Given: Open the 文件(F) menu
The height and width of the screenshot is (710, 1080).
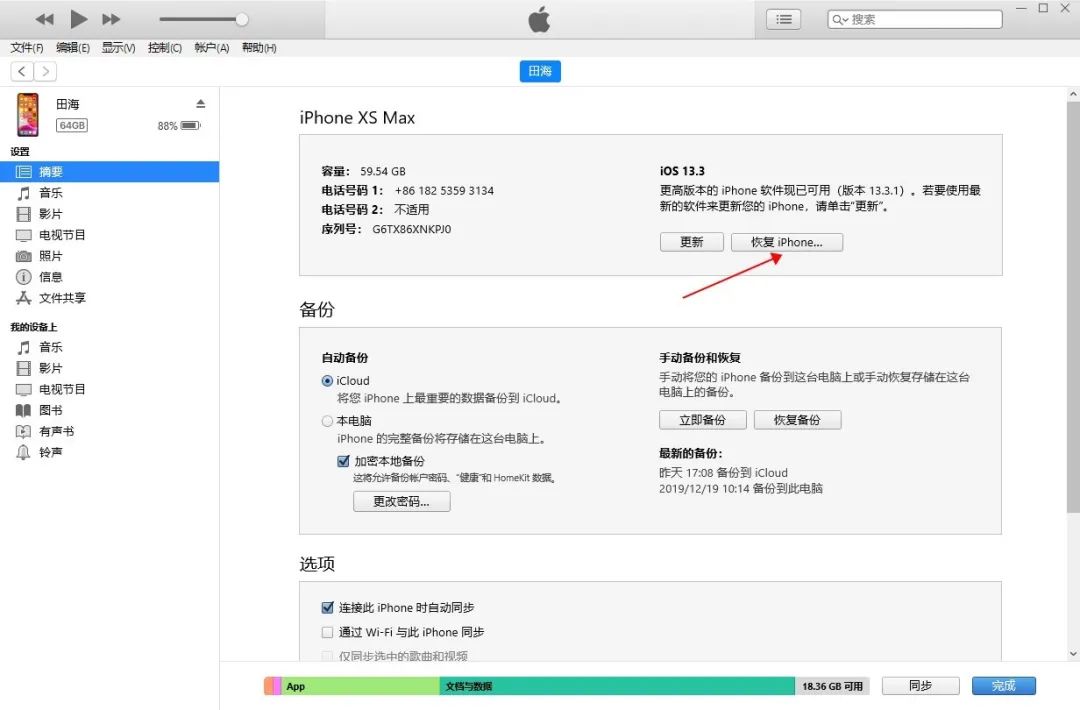Looking at the screenshot, I should 27,48.
